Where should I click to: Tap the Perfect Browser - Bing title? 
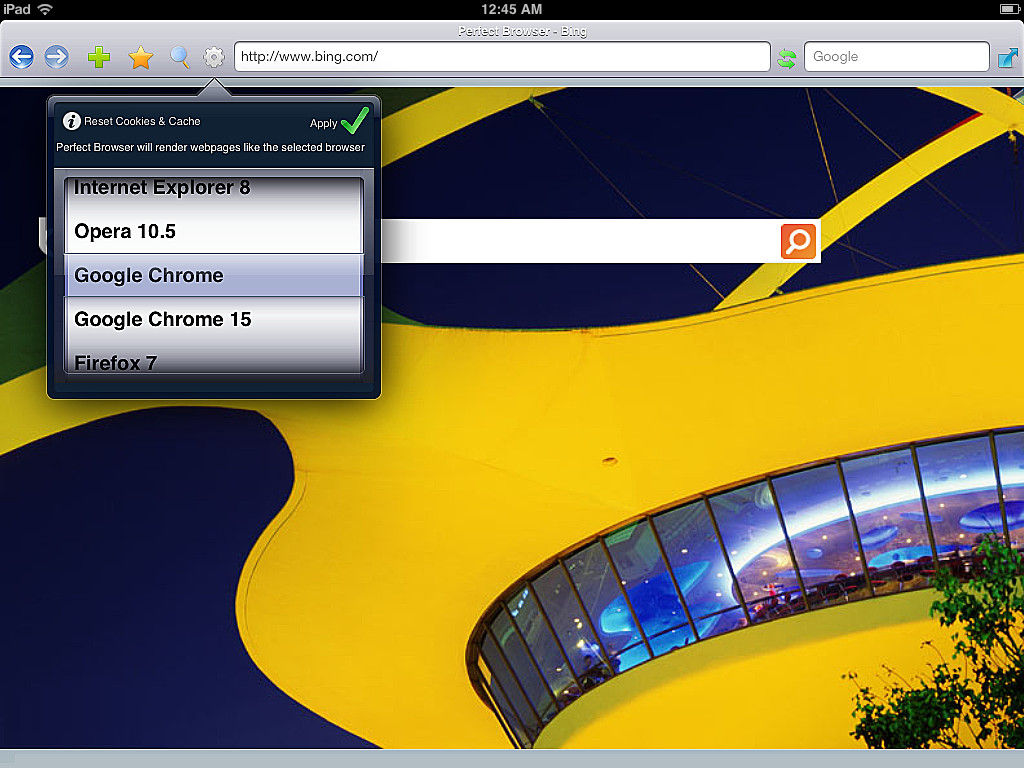522,31
